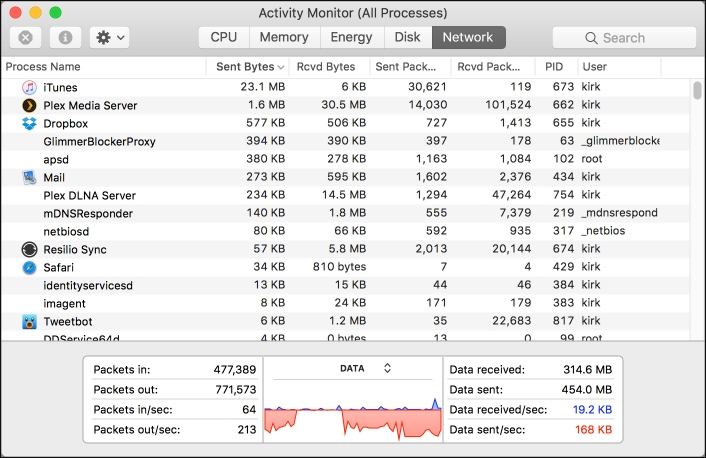The image size is (706, 458).
Task: Switch to the Memory tab
Action: click(x=284, y=37)
